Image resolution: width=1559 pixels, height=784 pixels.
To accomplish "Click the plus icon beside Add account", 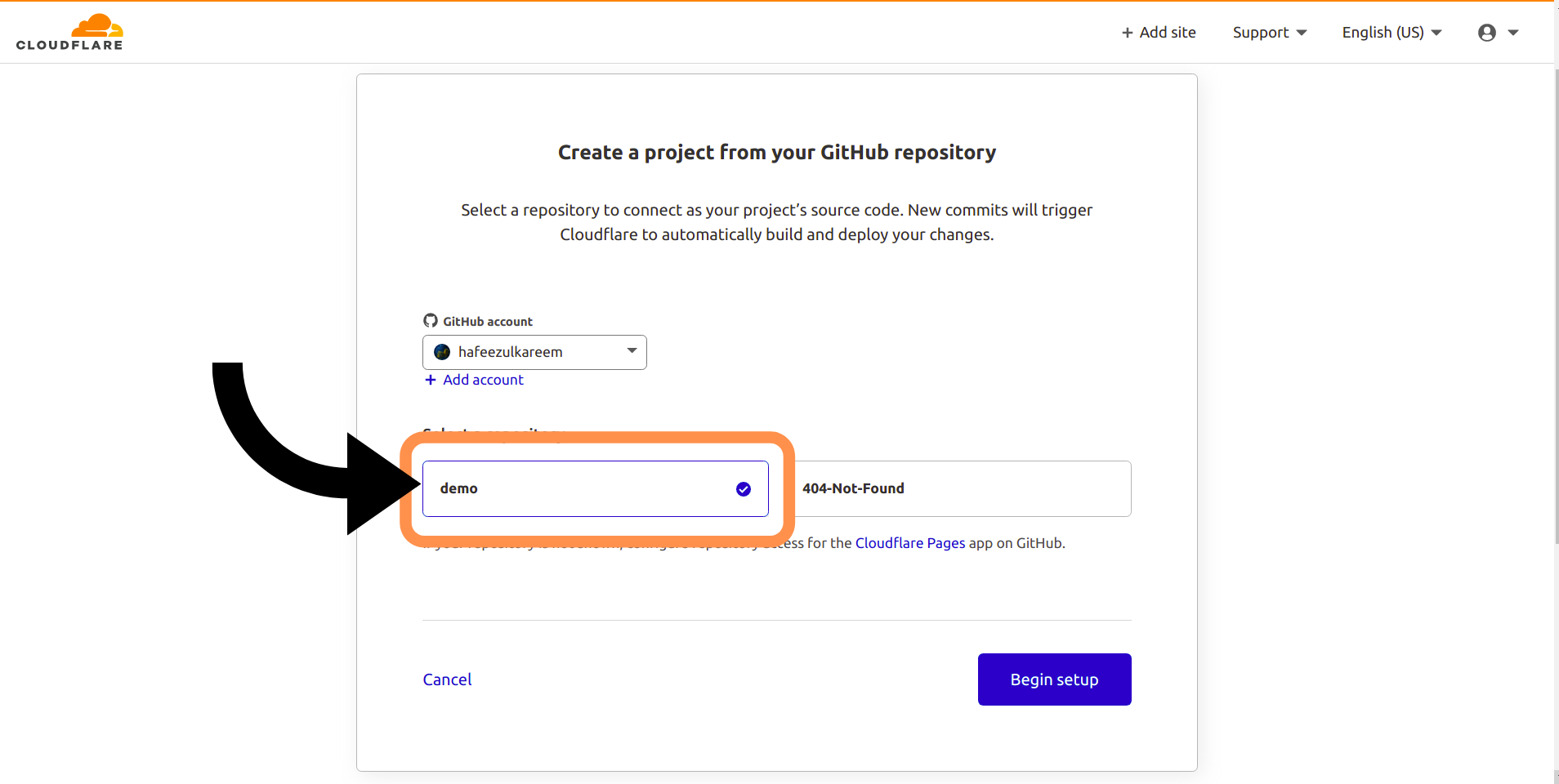I will click(x=431, y=380).
